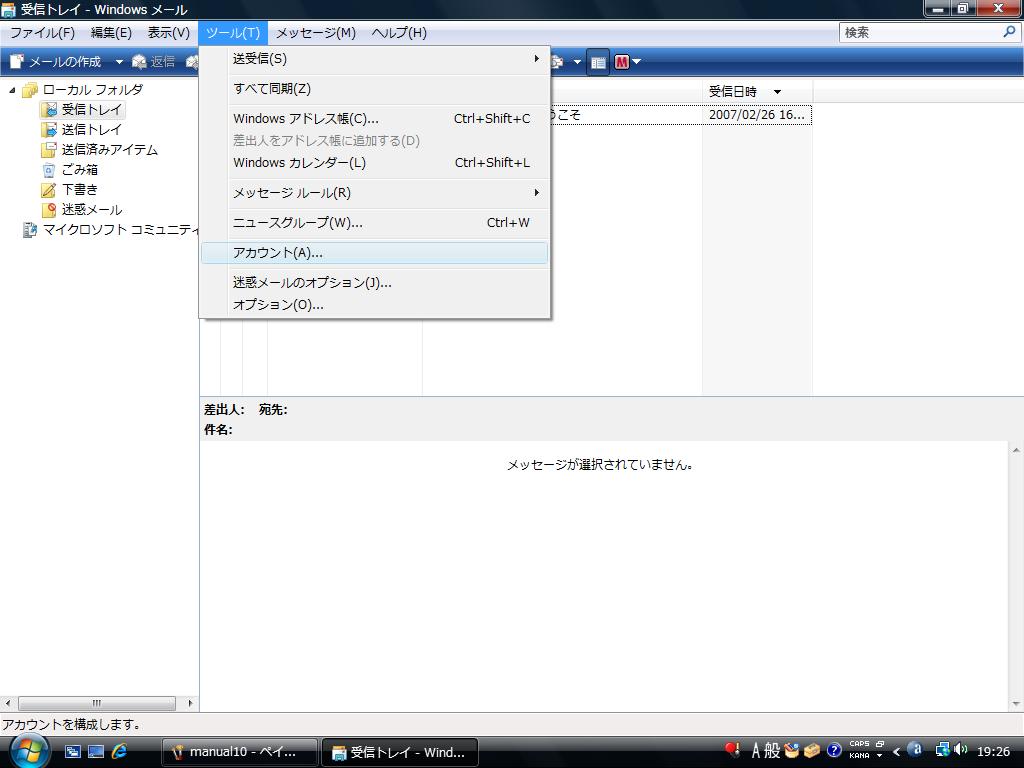Click the IME input mode 'A' indicator
The height and width of the screenshot is (768, 1024).
tap(756, 751)
